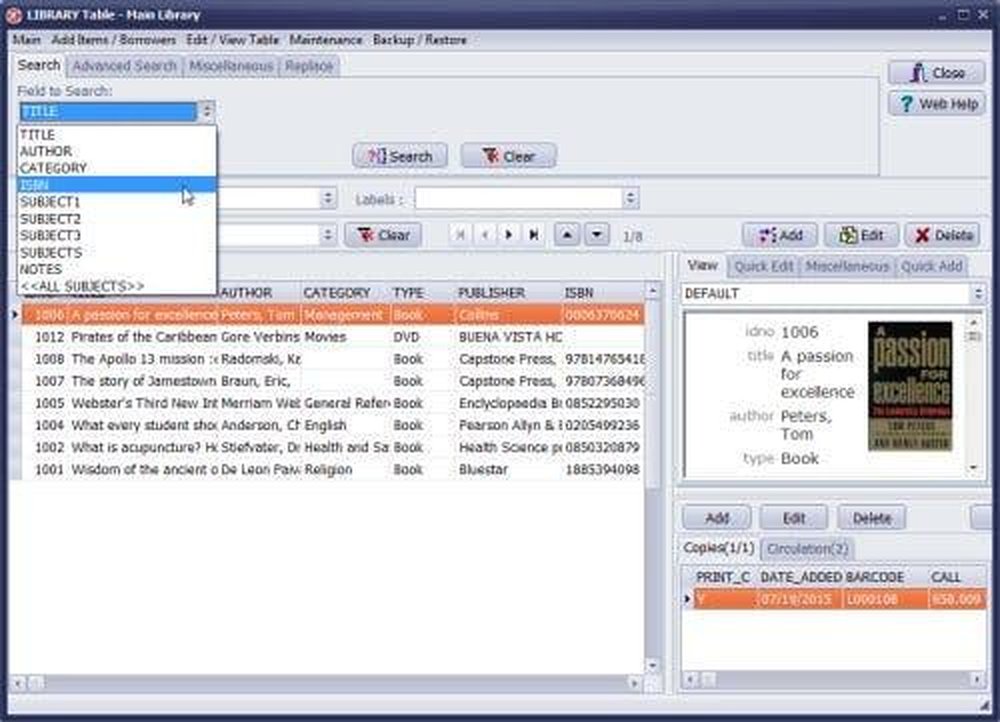Open the Maintenance menu
Viewport: 1000px width, 722px height.
pos(326,40)
